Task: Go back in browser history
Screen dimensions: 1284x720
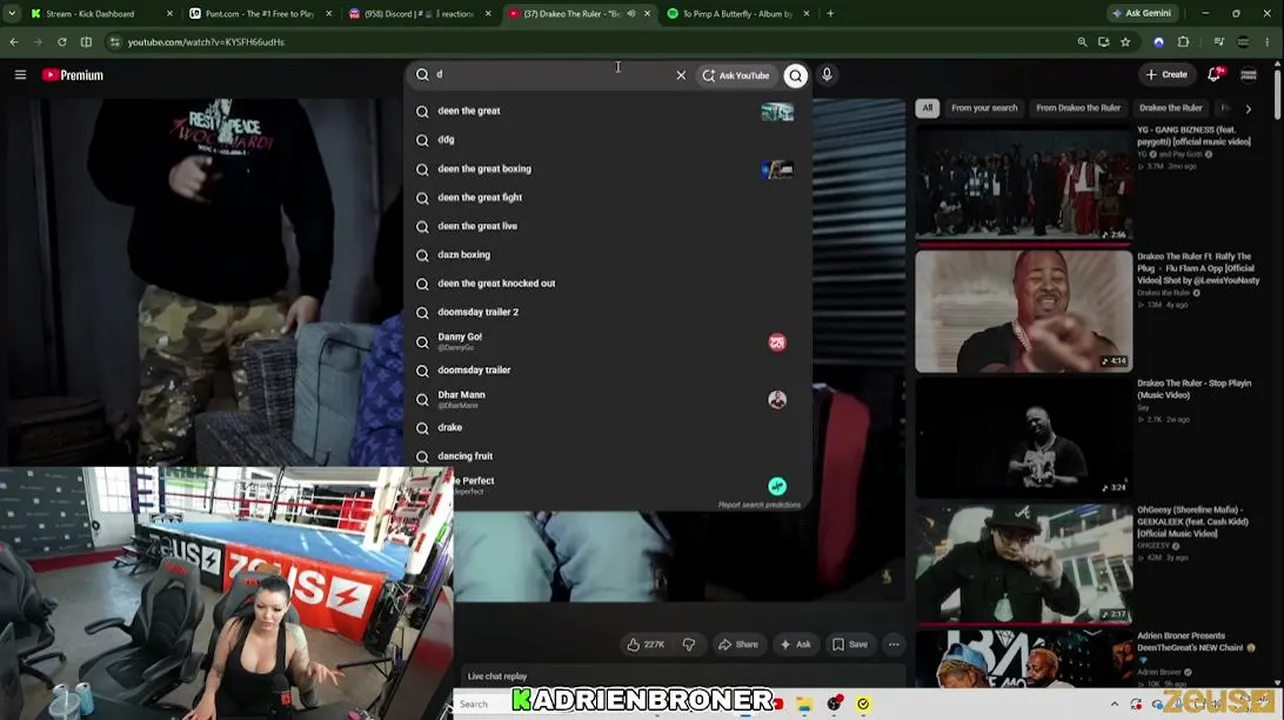Action: 14,42
